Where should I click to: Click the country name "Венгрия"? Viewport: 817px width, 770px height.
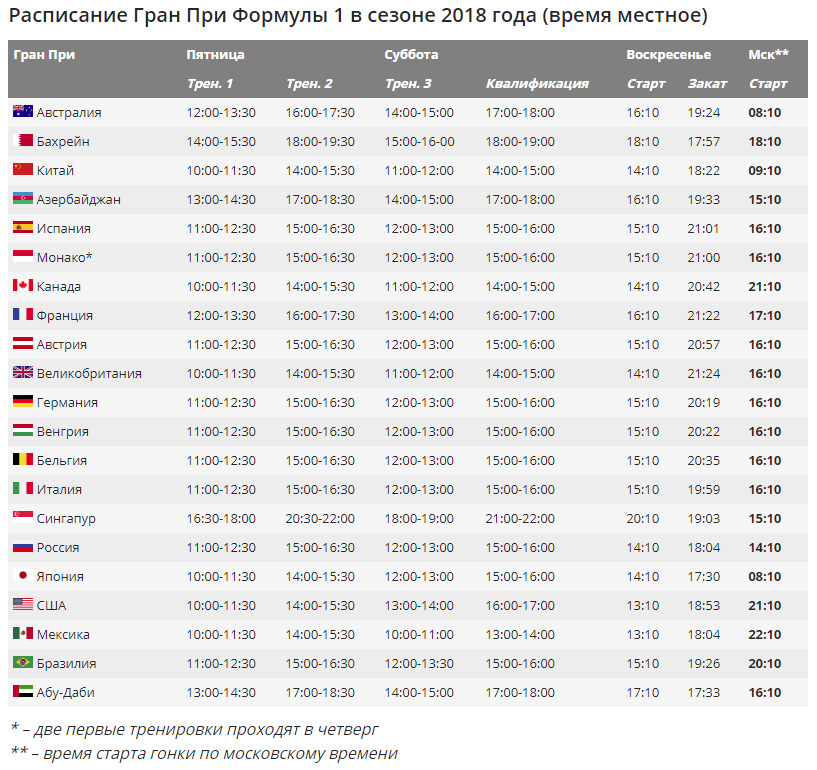(x=63, y=432)
